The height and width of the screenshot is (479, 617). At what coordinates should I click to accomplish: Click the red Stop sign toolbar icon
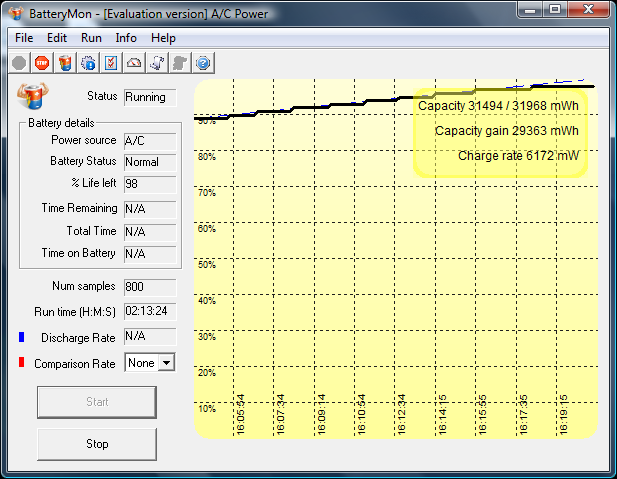pos(42,62)
